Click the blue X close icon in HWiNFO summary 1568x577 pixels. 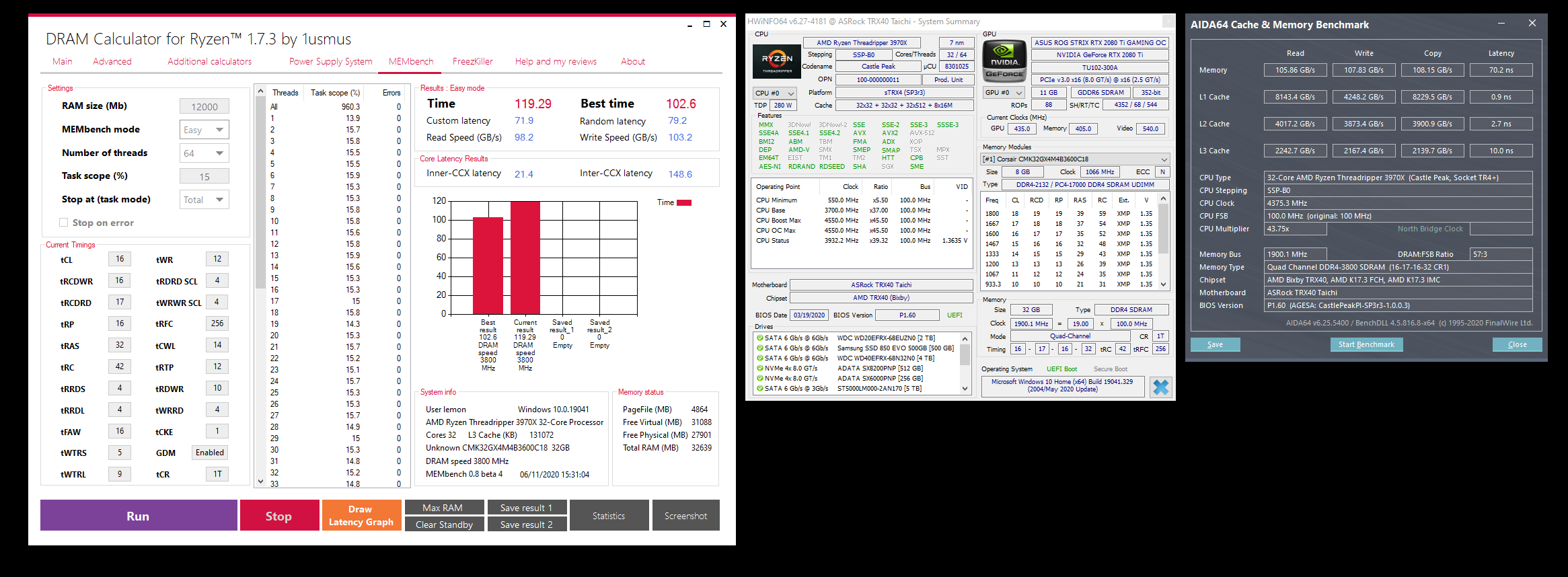pyautogui.click(x=1161, y=387)
